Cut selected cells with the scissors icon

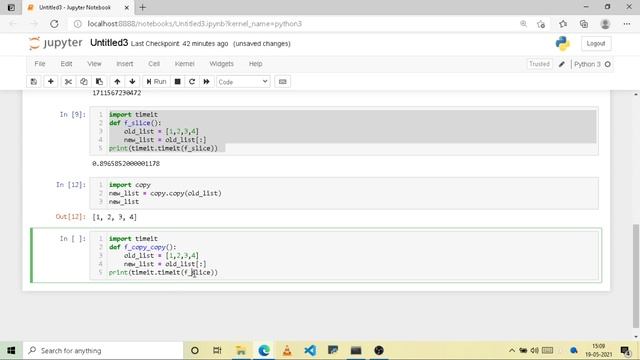pos(68,82)
